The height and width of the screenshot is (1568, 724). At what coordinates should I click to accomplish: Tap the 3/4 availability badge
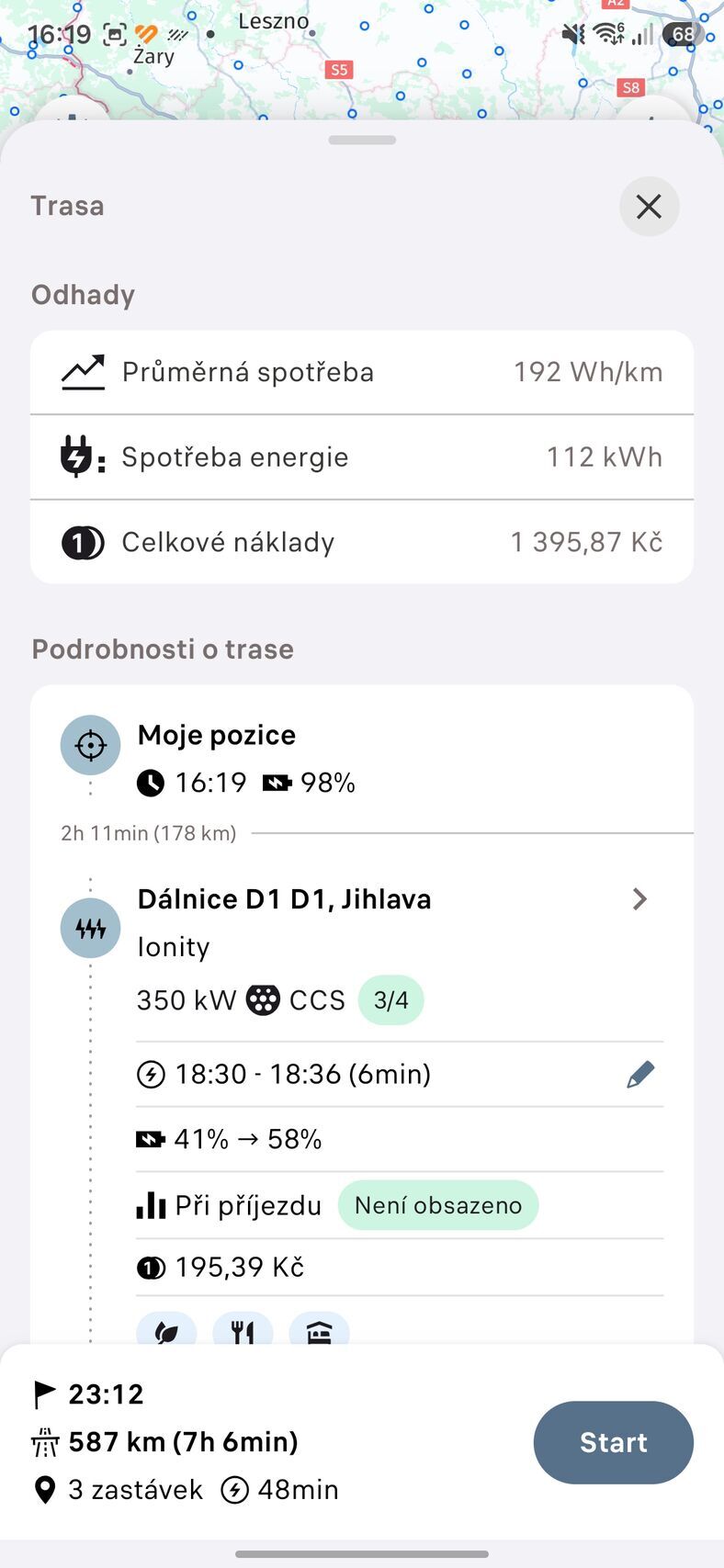click(x=390, y=999)
